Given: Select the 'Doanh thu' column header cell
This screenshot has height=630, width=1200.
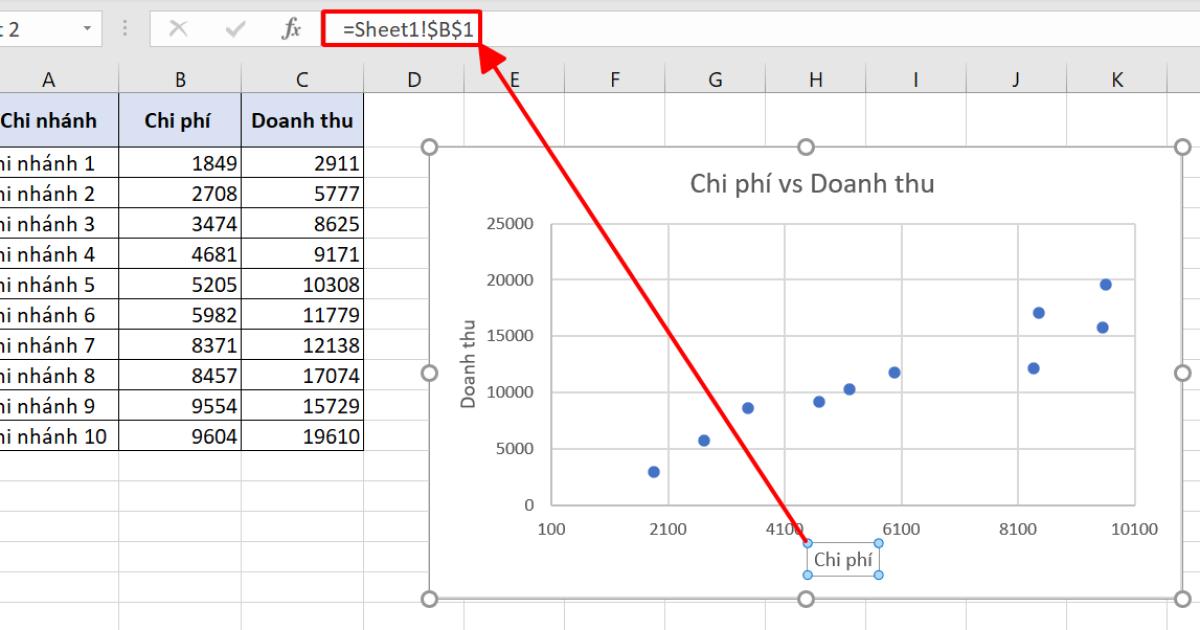Looking at the screenshot, I should pyautogui.click(x=303, y=120).
